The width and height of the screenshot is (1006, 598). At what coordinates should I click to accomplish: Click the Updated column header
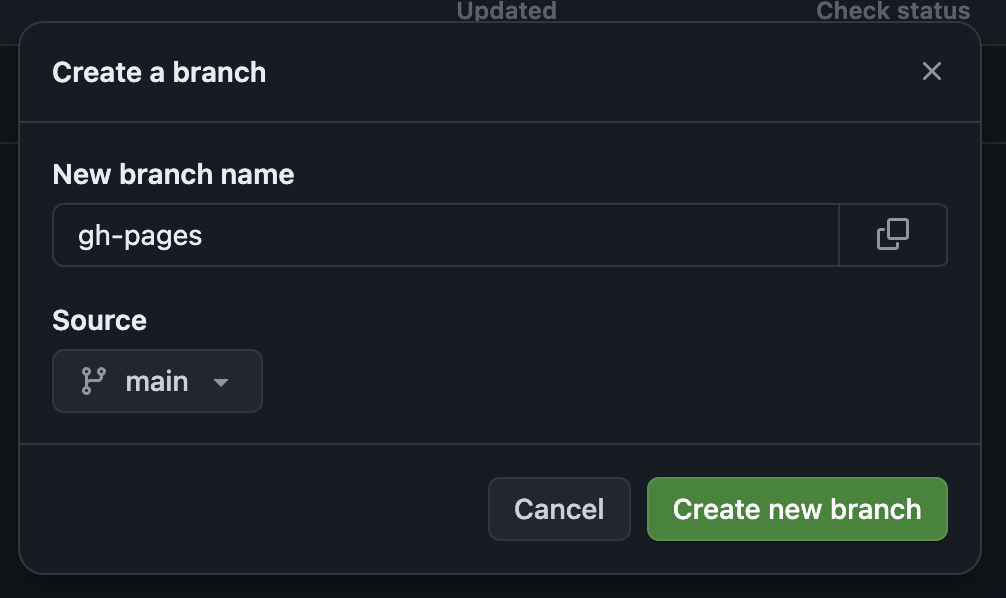506,11
